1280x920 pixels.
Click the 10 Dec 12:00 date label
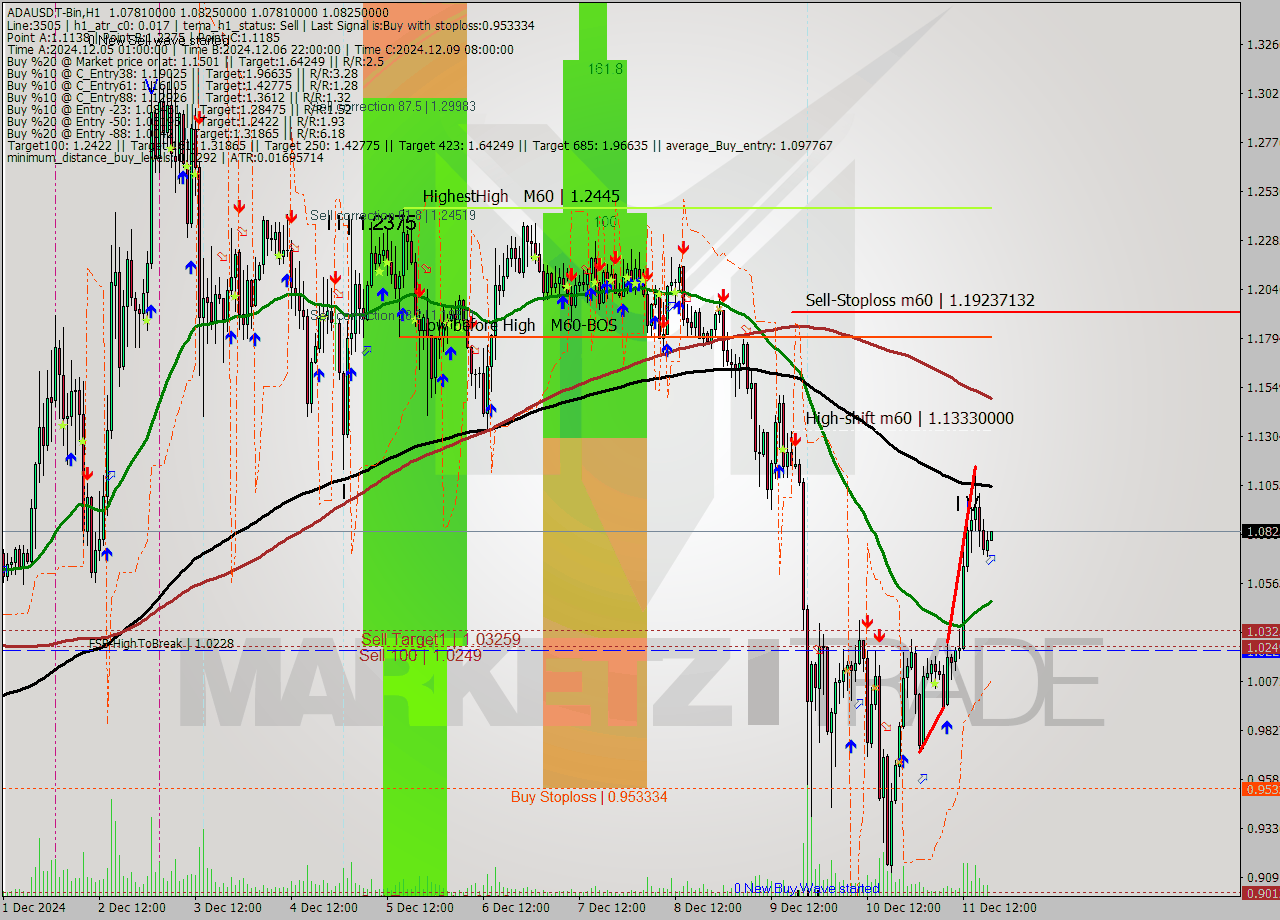[903, 908]
